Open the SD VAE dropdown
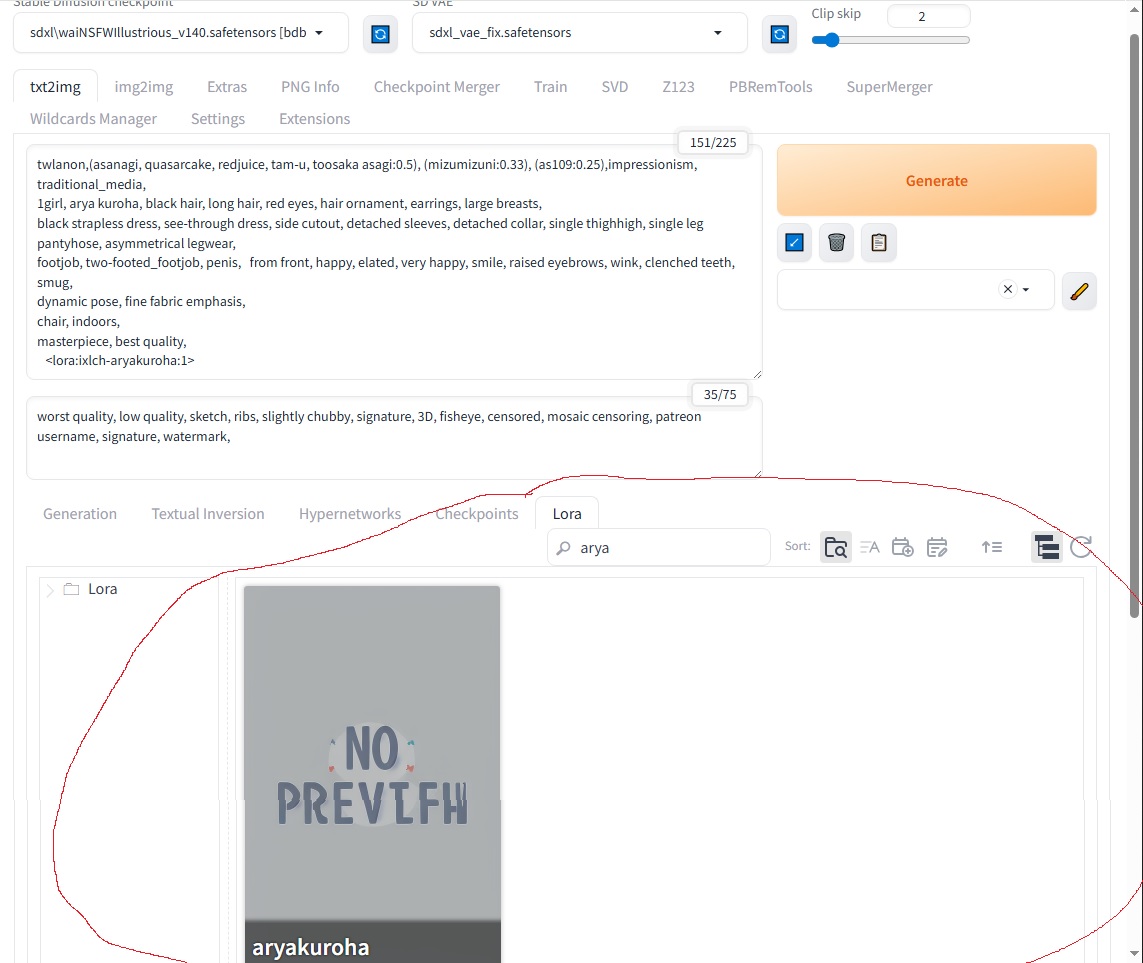This screenshot has width=1143, height=963. coord(579,33)
